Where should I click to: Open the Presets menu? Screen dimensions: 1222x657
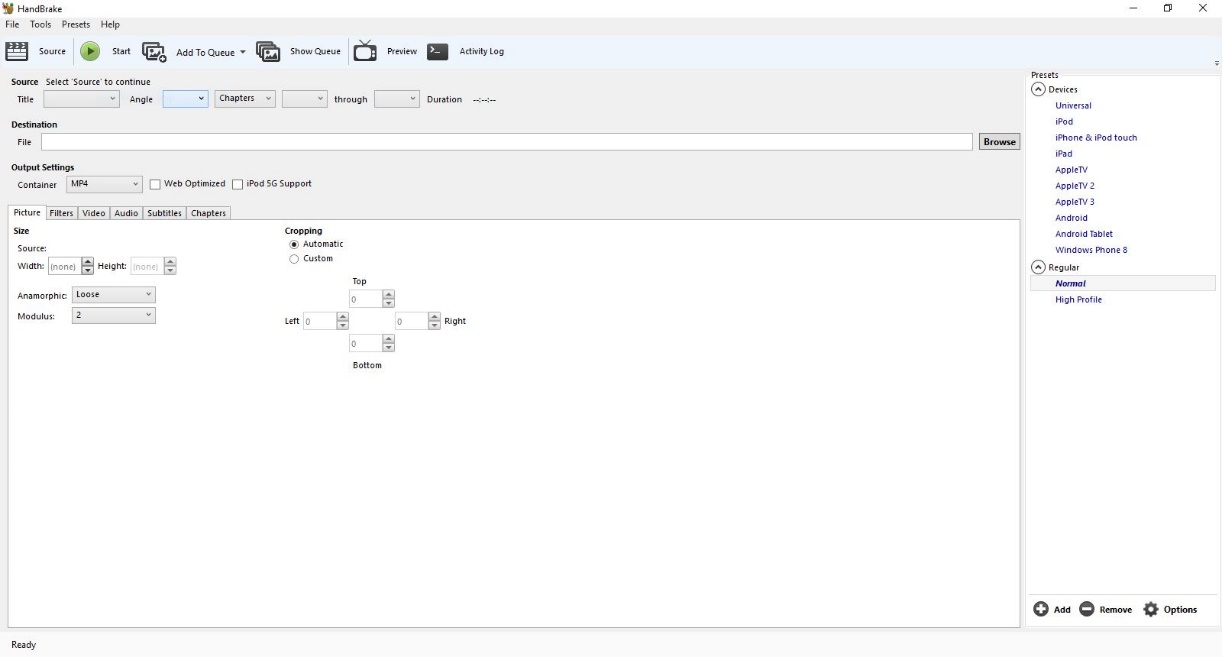[76, 24]
